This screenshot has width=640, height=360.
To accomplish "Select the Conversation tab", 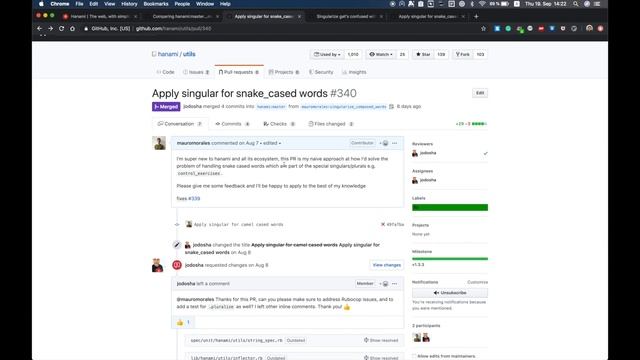I will click(x=180, y=124).
